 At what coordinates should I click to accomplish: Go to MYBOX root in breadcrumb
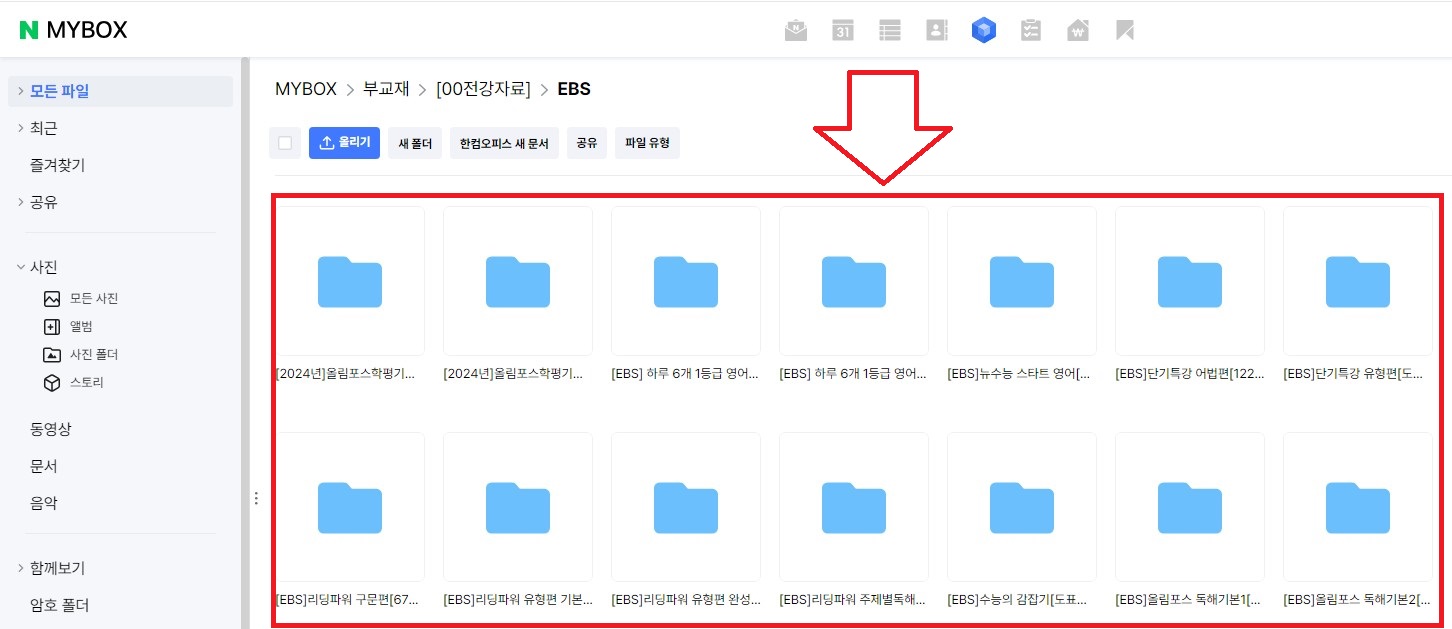click(x=306, y=89)
